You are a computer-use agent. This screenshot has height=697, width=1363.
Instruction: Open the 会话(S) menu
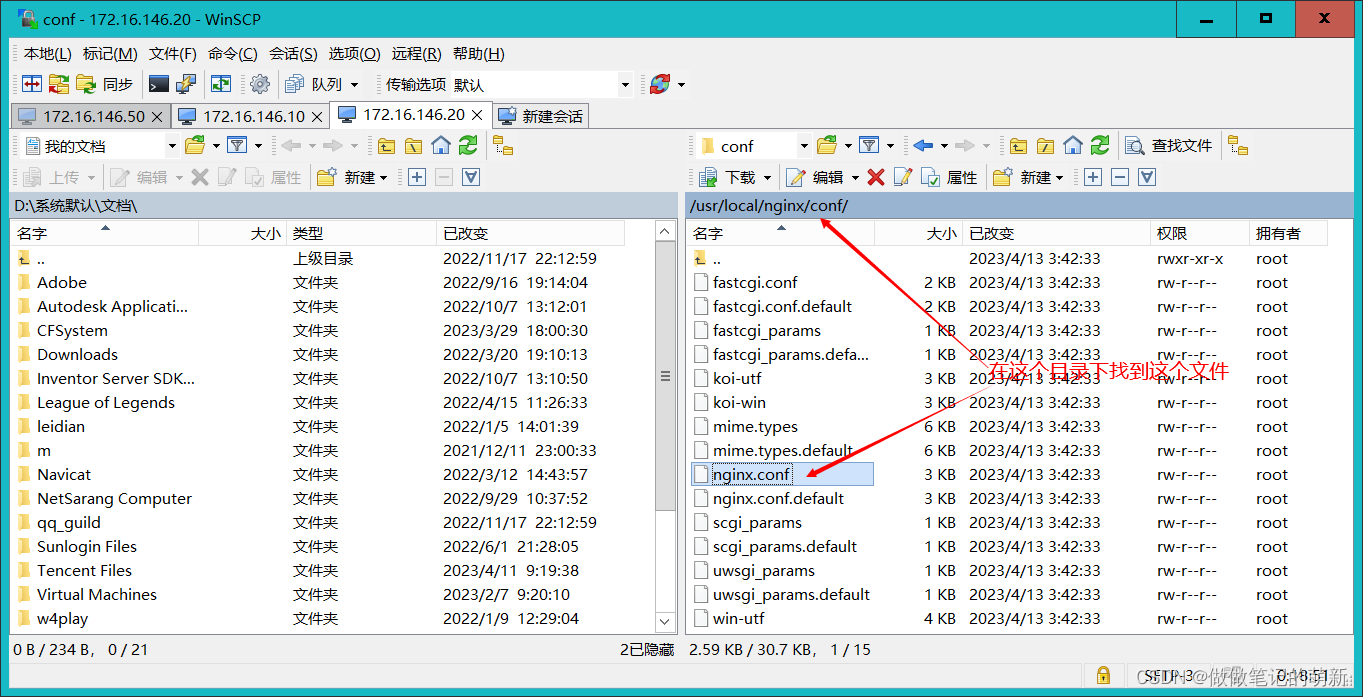point(293,54)
